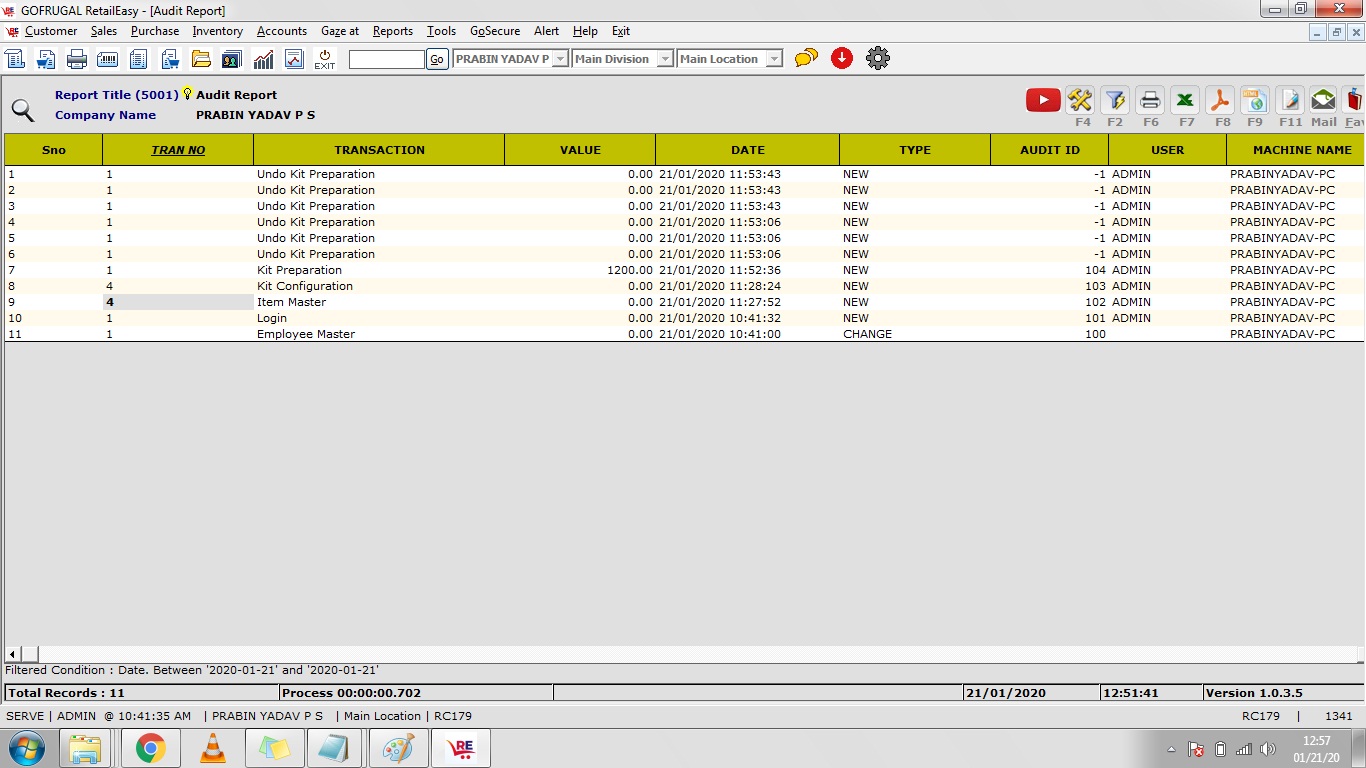Export report to PDF (F8)
Viewport: 1366px width, 768px height.
(x=1220, y=100)
